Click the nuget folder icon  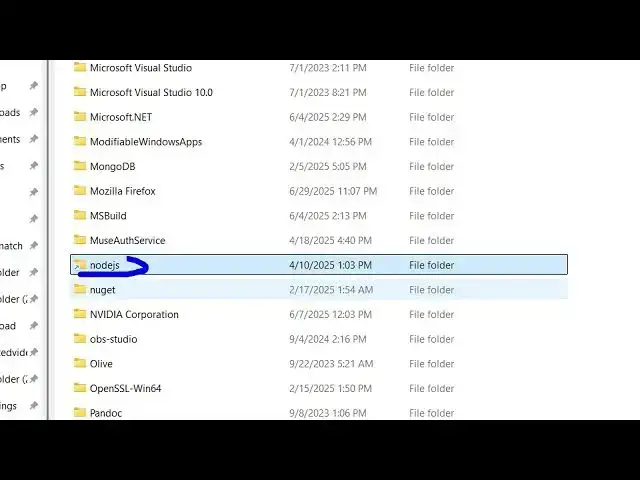click(x=80, y=289)
